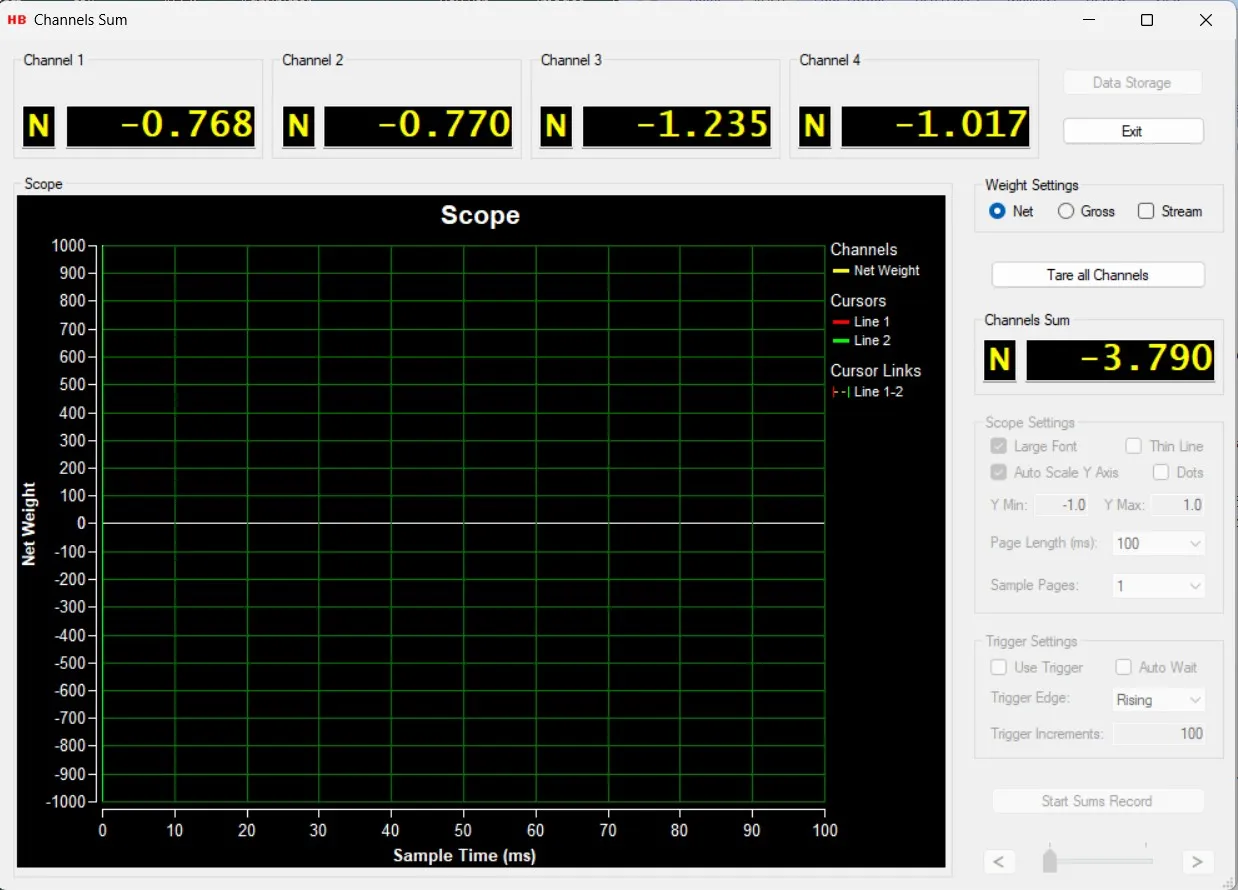Click the Channel 2 N unit indicator
This screenshot has height=890, width=1238.
(x=298, y=126)
